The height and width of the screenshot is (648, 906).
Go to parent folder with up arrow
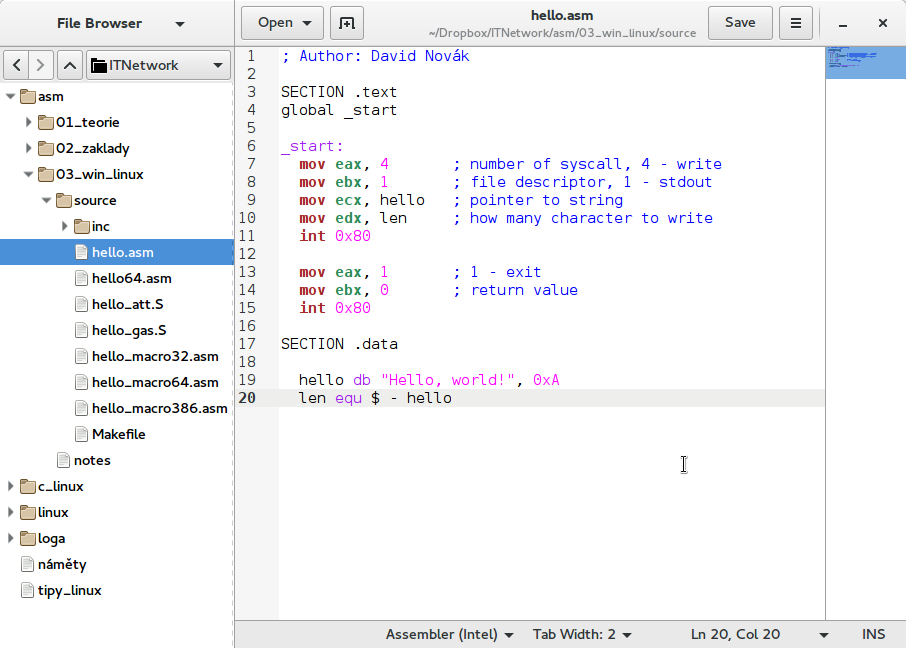(x=69, y=66)
